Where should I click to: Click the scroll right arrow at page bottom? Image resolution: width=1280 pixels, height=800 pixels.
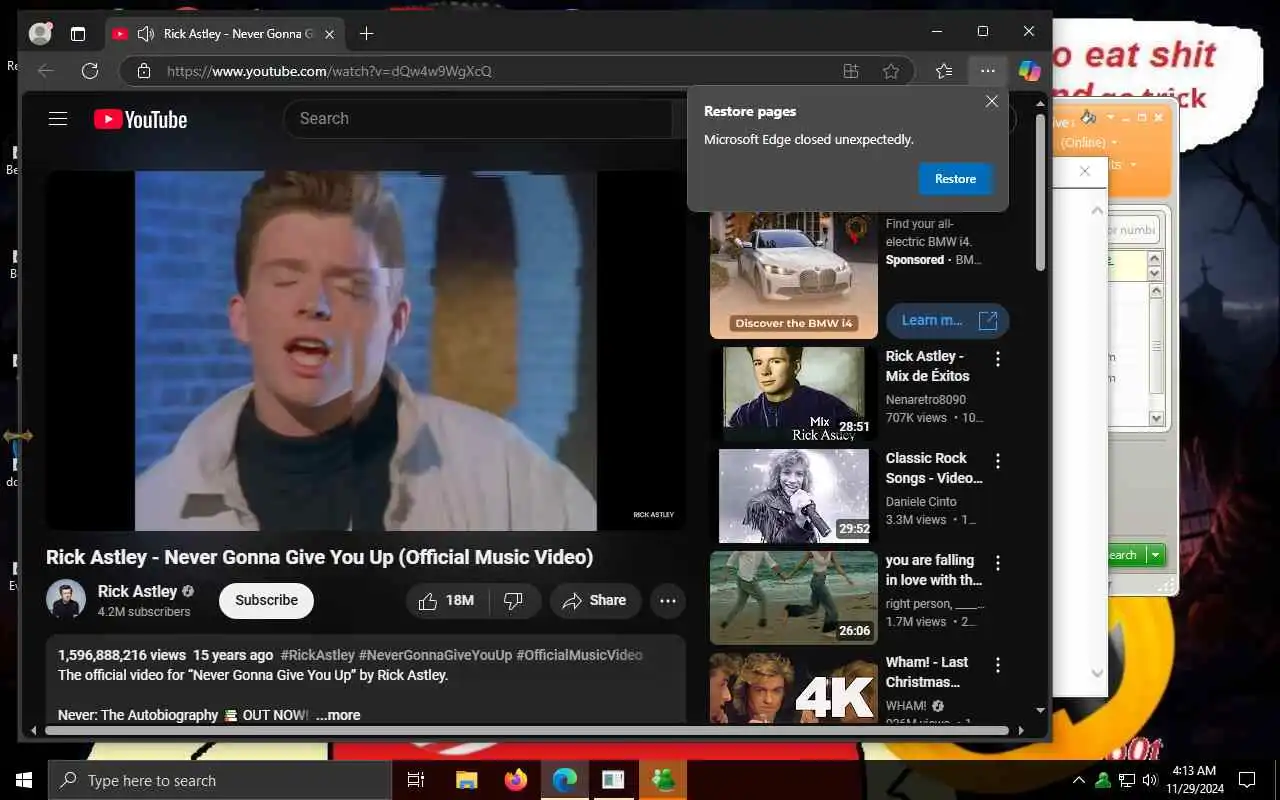pyautogui.click(x=1021, y=730)
